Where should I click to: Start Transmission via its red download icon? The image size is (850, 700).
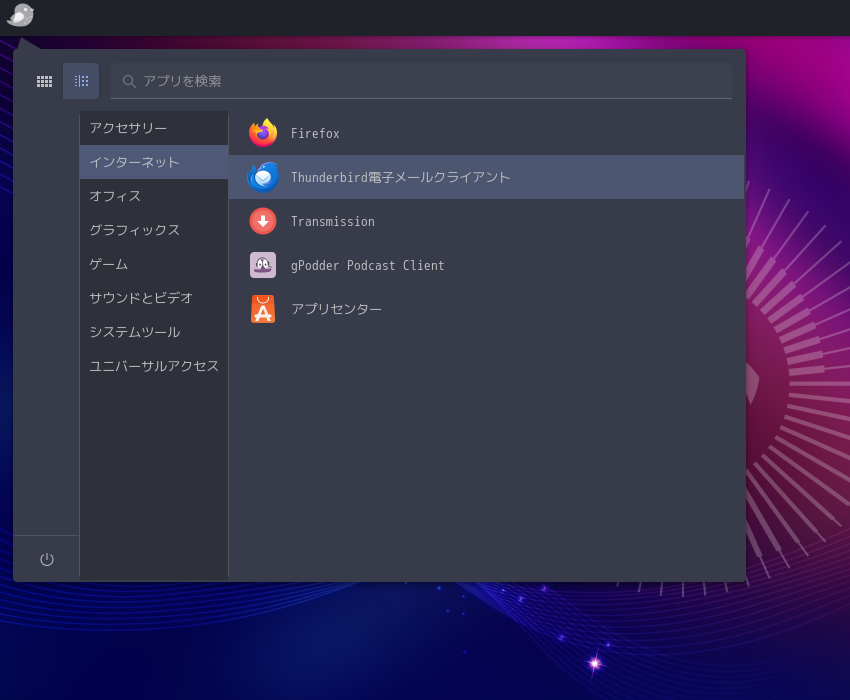tap(263, 221)
